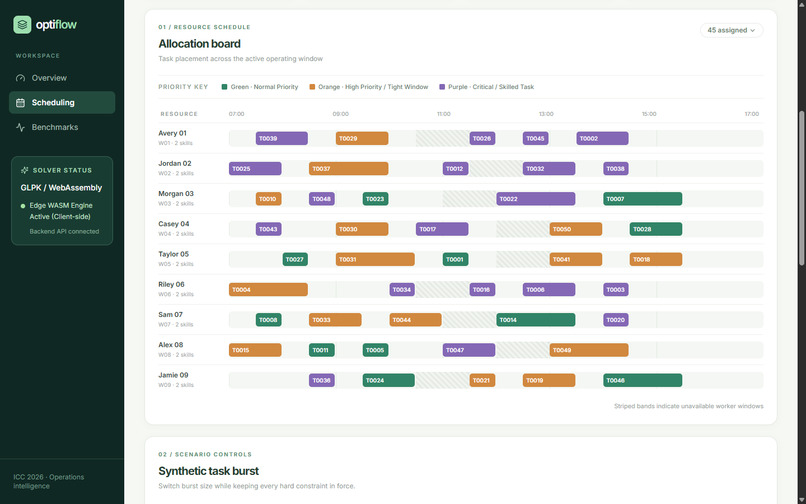Select task T0021 on the board

point(482,381)
